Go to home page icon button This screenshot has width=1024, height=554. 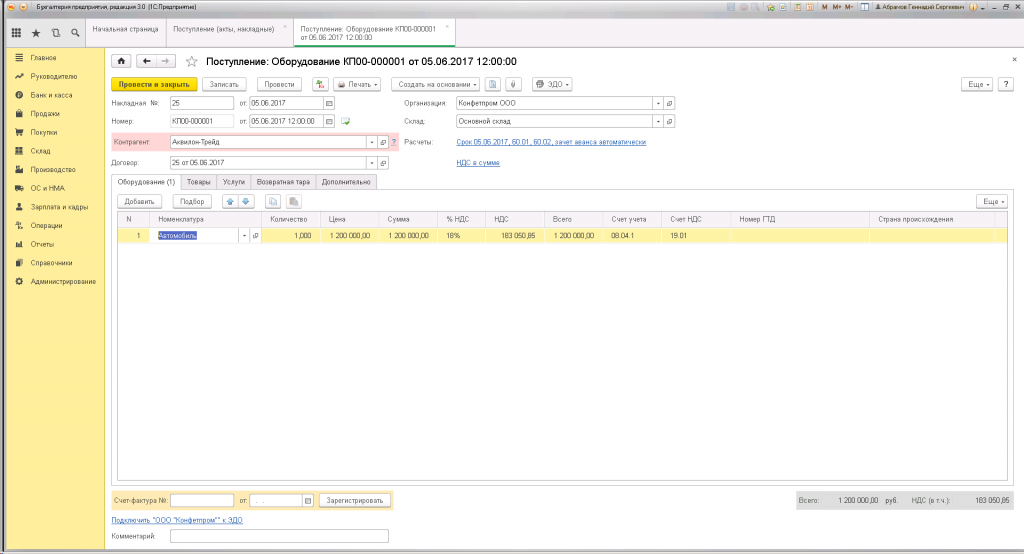(121, 61)
